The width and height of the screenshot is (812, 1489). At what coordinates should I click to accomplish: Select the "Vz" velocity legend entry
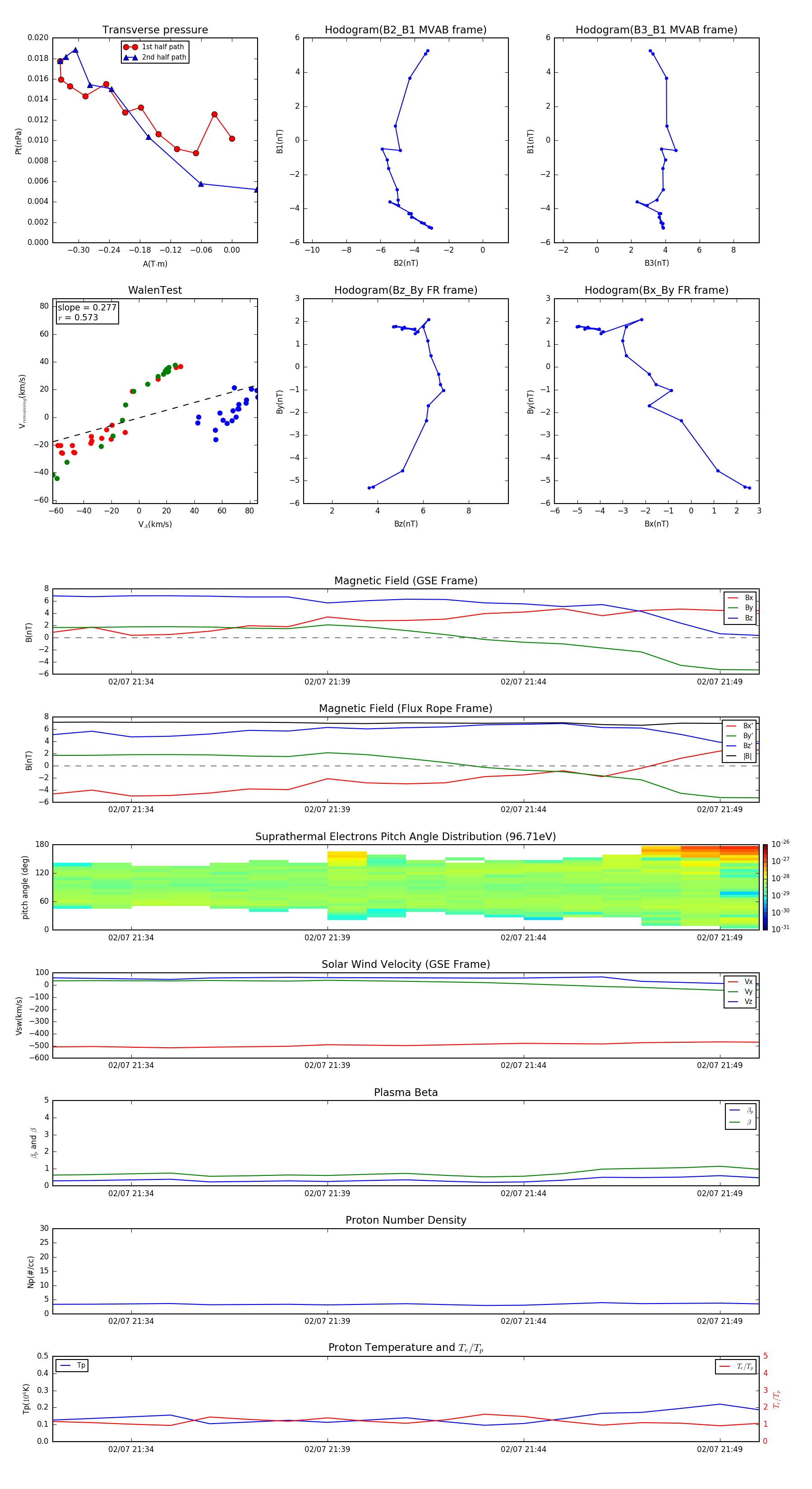coord(740,1002)
